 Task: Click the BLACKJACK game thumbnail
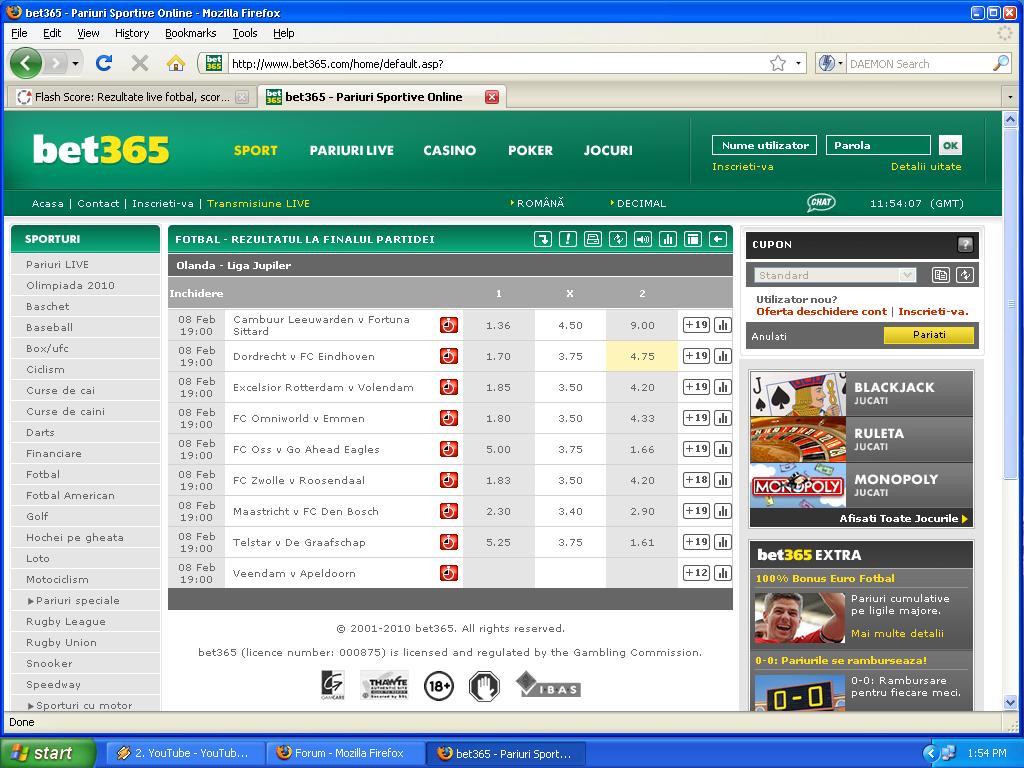point(798,394)
